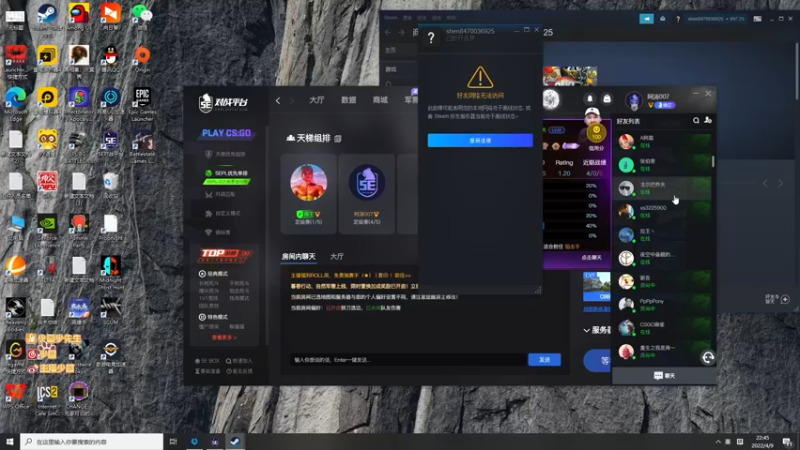Type in the chat message input box
800x450 pixels.
click(408, 360)
